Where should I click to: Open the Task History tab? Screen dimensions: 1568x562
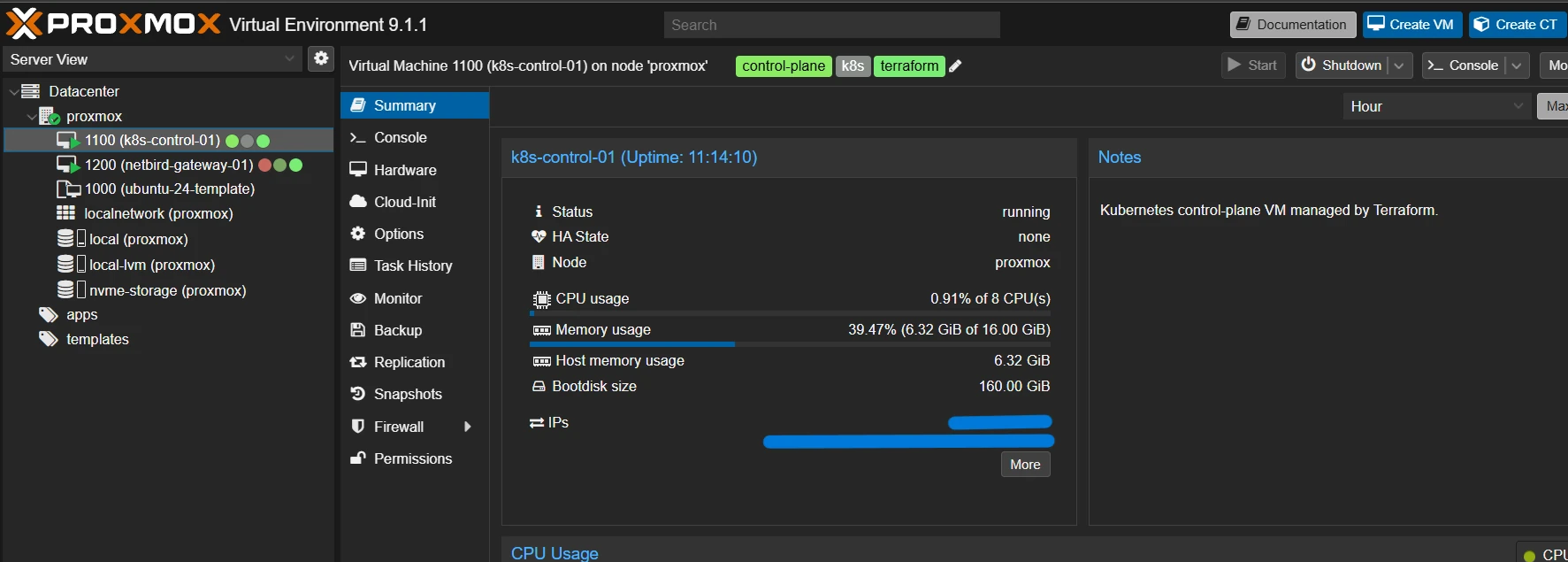point(415,266)
